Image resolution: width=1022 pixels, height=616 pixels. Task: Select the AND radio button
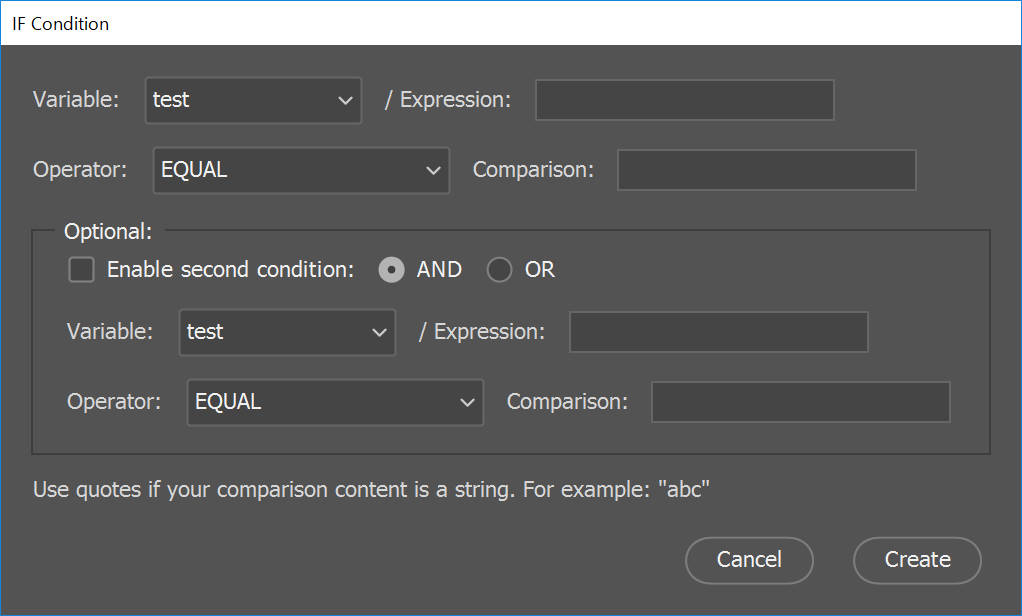pos(391,270)
